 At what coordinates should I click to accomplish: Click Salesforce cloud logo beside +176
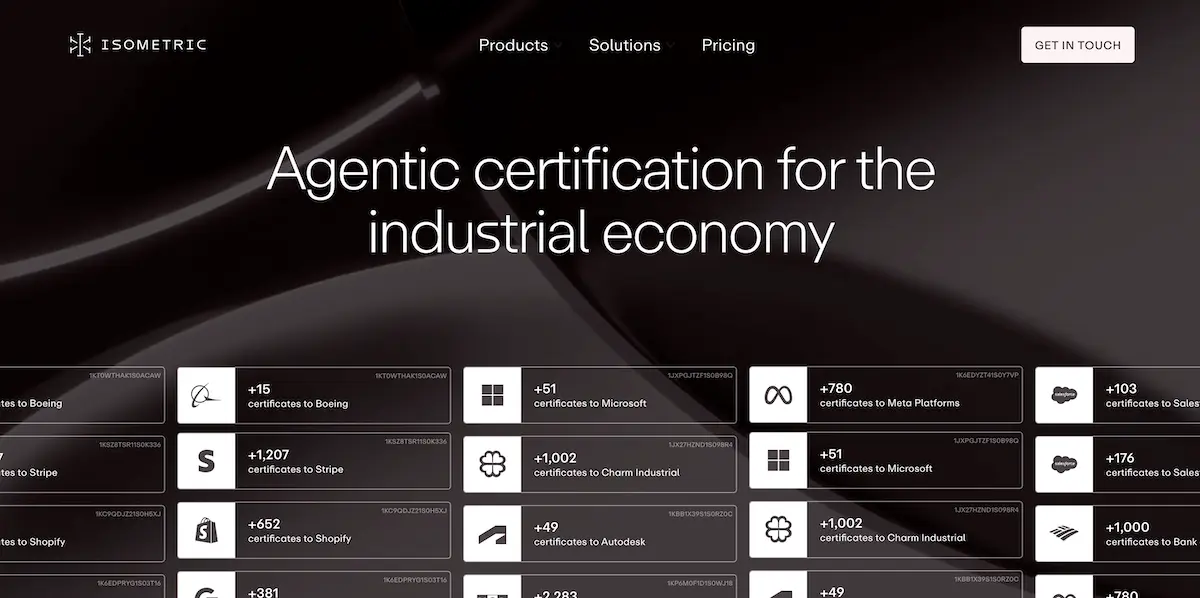click(1064, 464)
